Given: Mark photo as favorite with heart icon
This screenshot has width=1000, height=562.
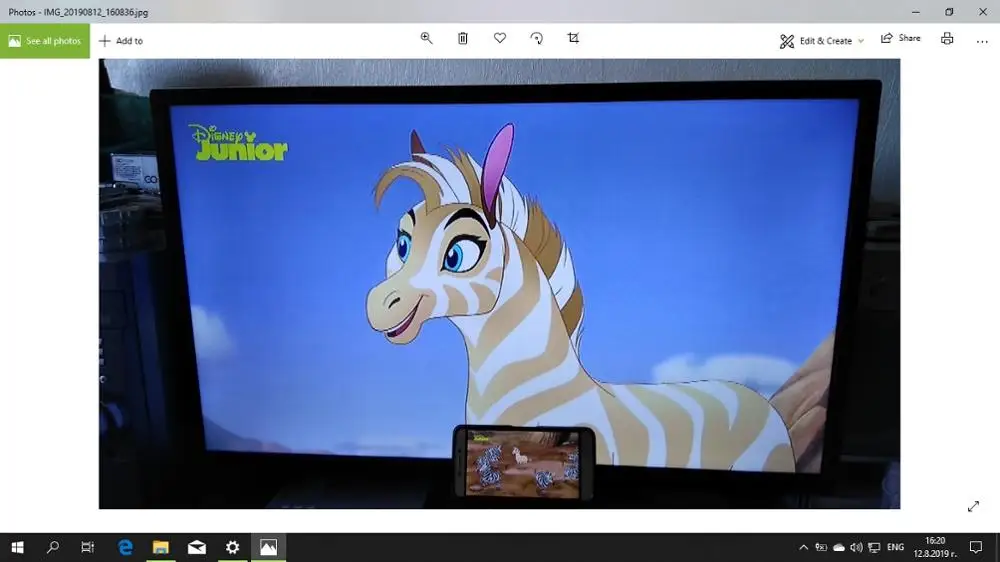Looking at the screenshot, I should point(500,38).
